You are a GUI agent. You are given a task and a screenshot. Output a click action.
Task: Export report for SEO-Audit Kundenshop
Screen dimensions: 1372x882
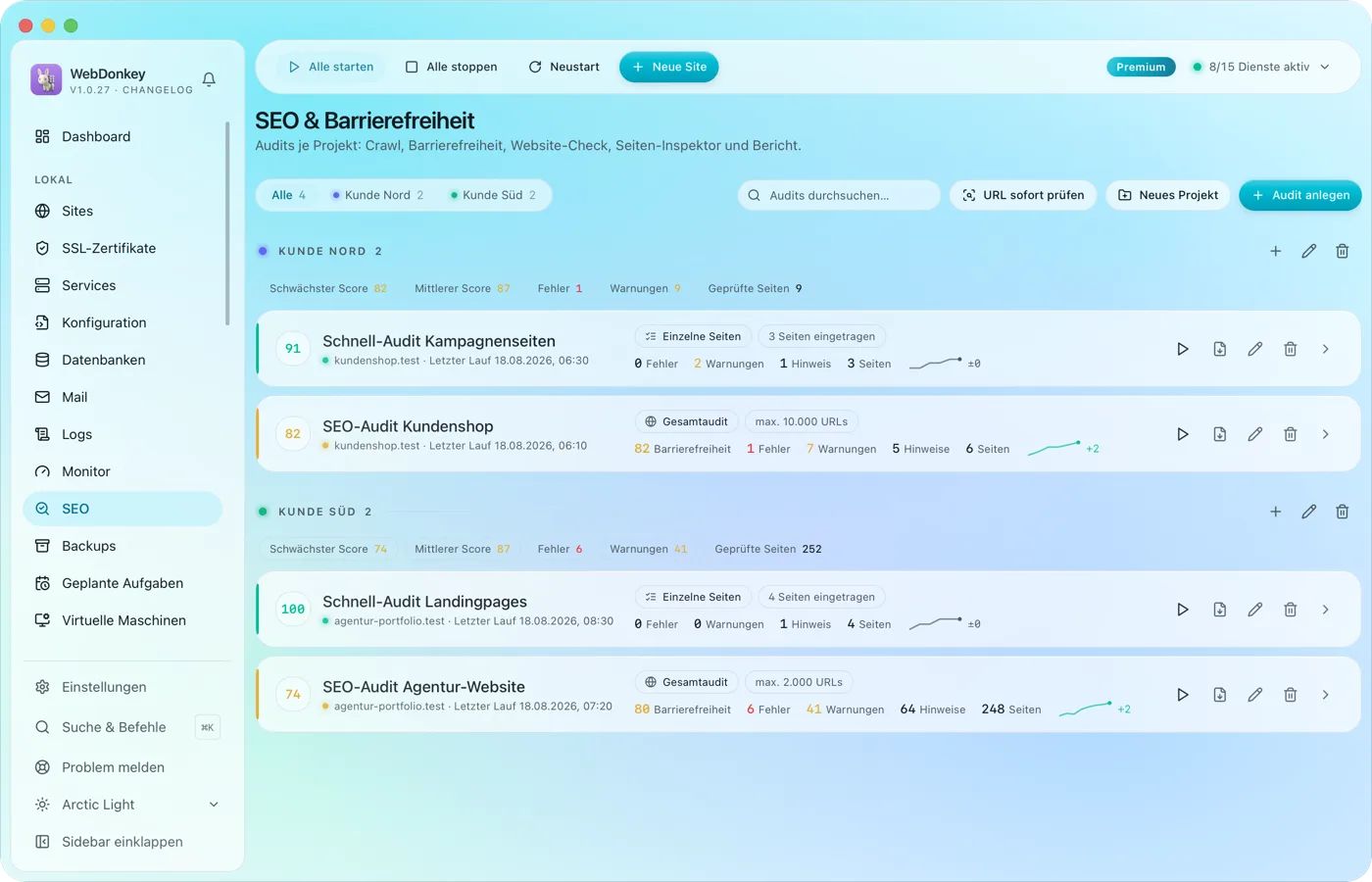pos(1220,434)
